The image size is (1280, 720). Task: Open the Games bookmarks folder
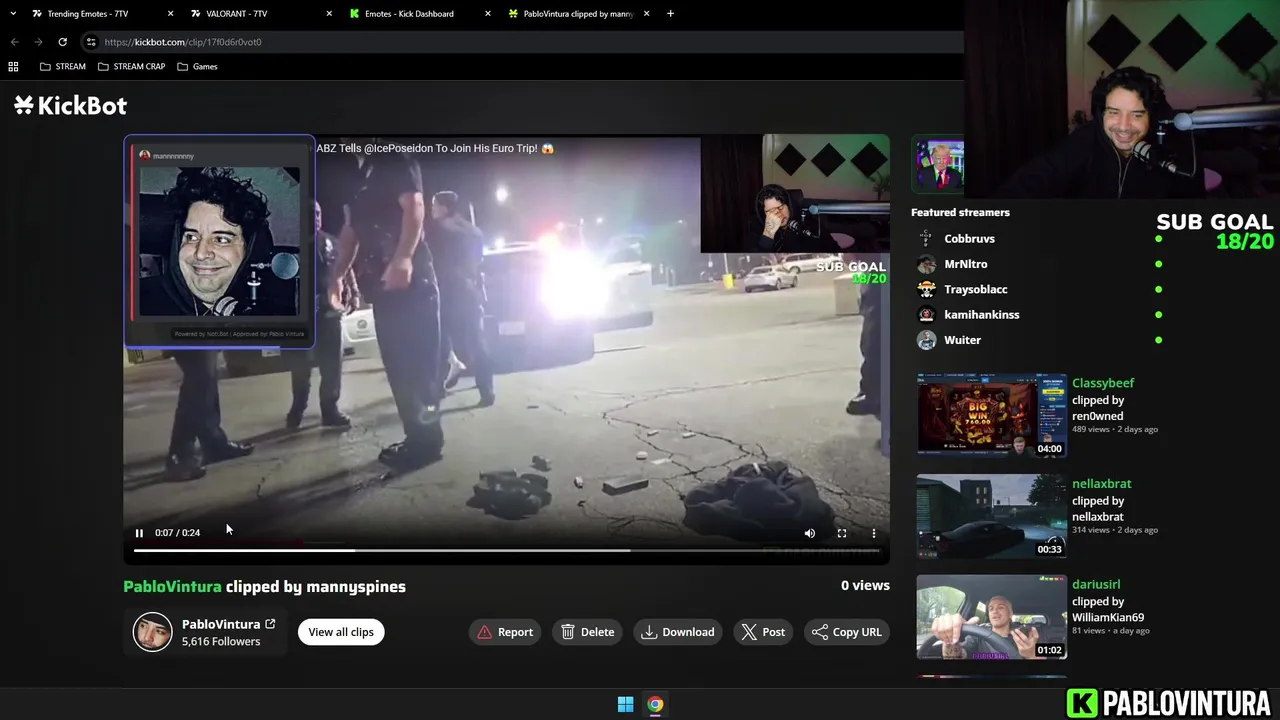pos(197,66)
